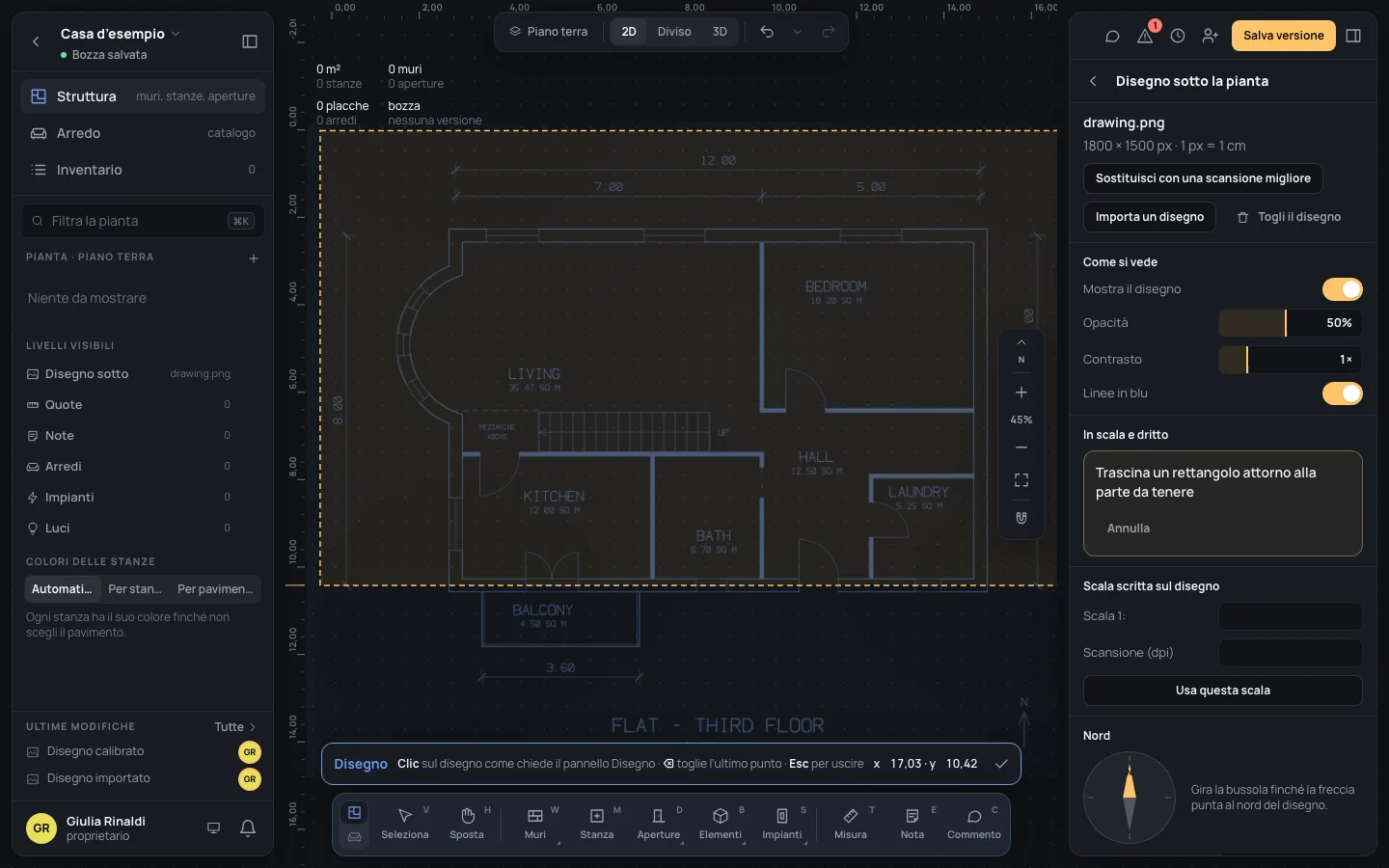Switch to the 3D view
1389x868 pixels.
(x=720, y=32)
